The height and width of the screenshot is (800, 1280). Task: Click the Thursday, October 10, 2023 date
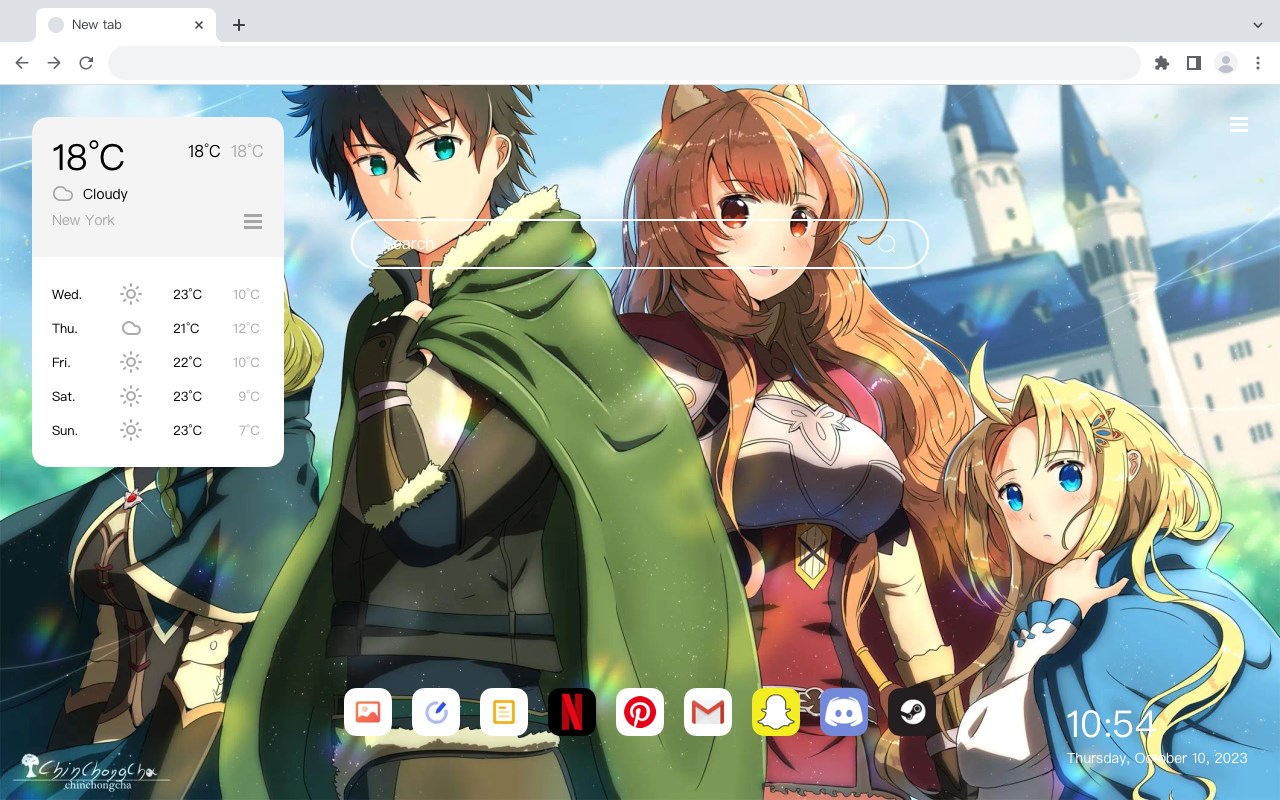point(1157,758)
